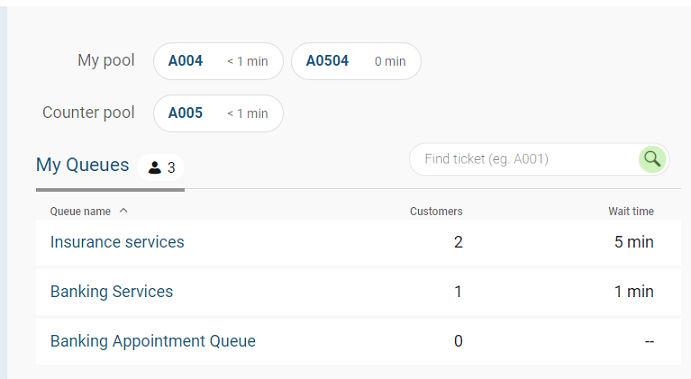
Task: Toggle Queue name sort arrow
Action: click(x=123, y=211)
